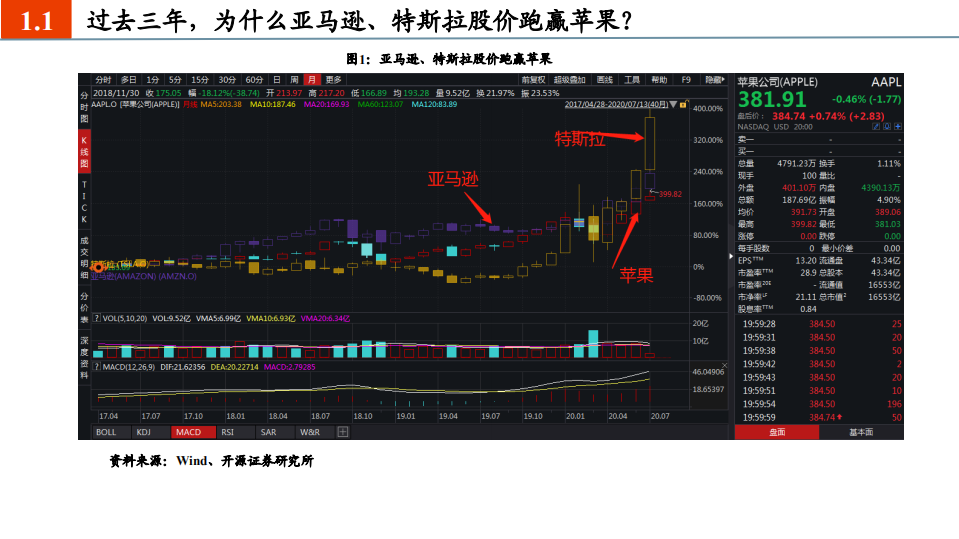
Task: Add AAPL to watchlist with plus icon
Action: (898, 127)
